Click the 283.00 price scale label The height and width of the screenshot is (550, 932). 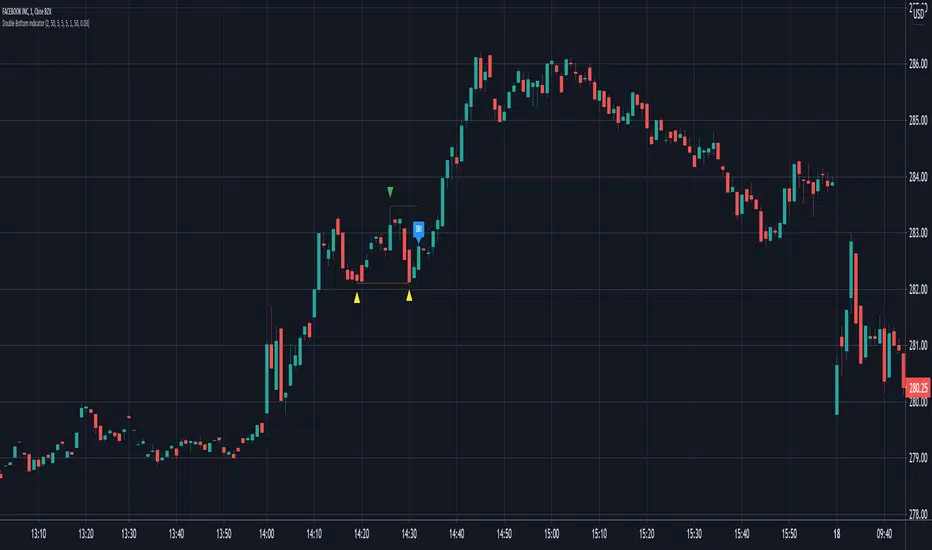[x=918, y=233]
